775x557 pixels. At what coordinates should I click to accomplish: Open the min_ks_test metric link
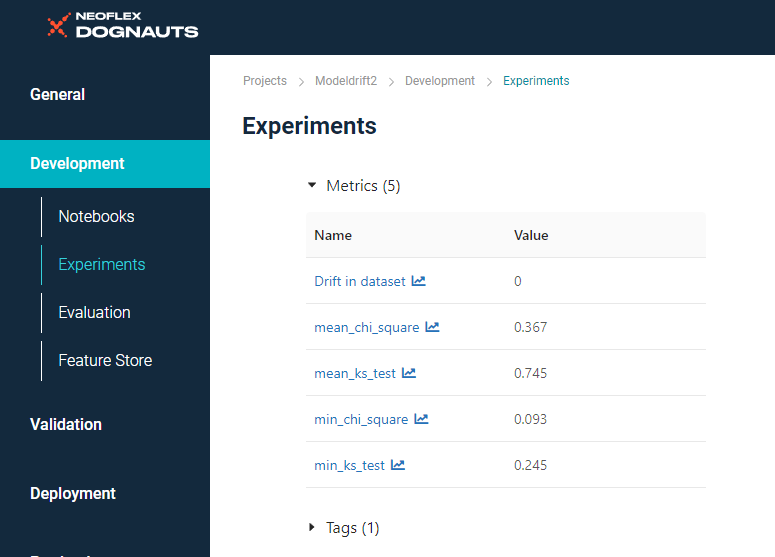(349, 465)
